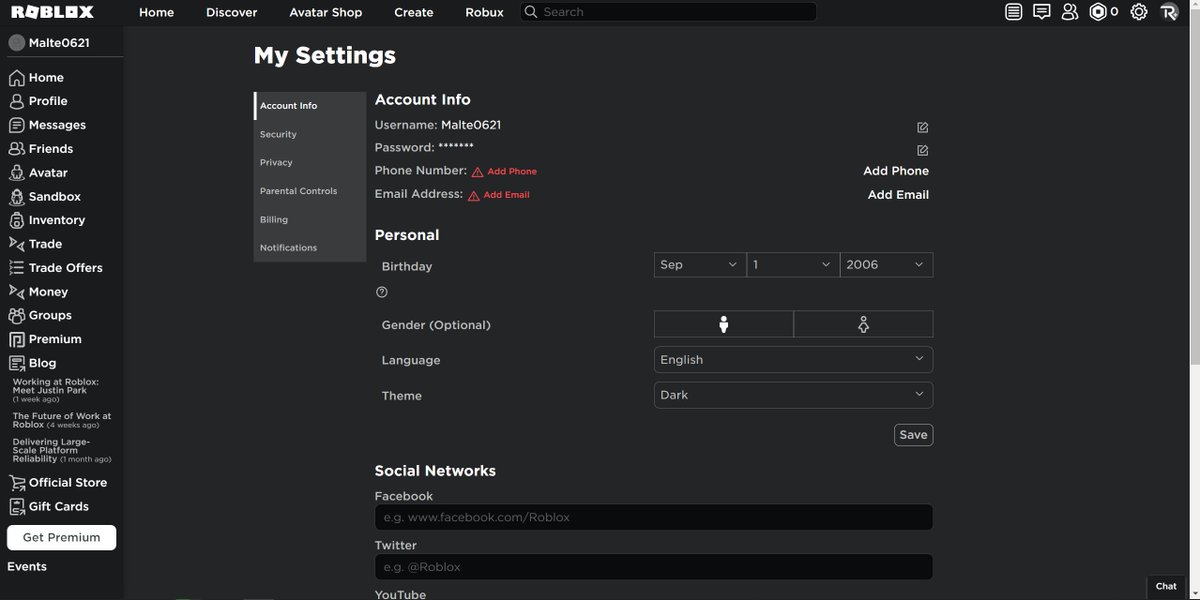Click the birthday help question mark icon
This screenshot has height=600, width=1200.
click(x=381, y=292)
